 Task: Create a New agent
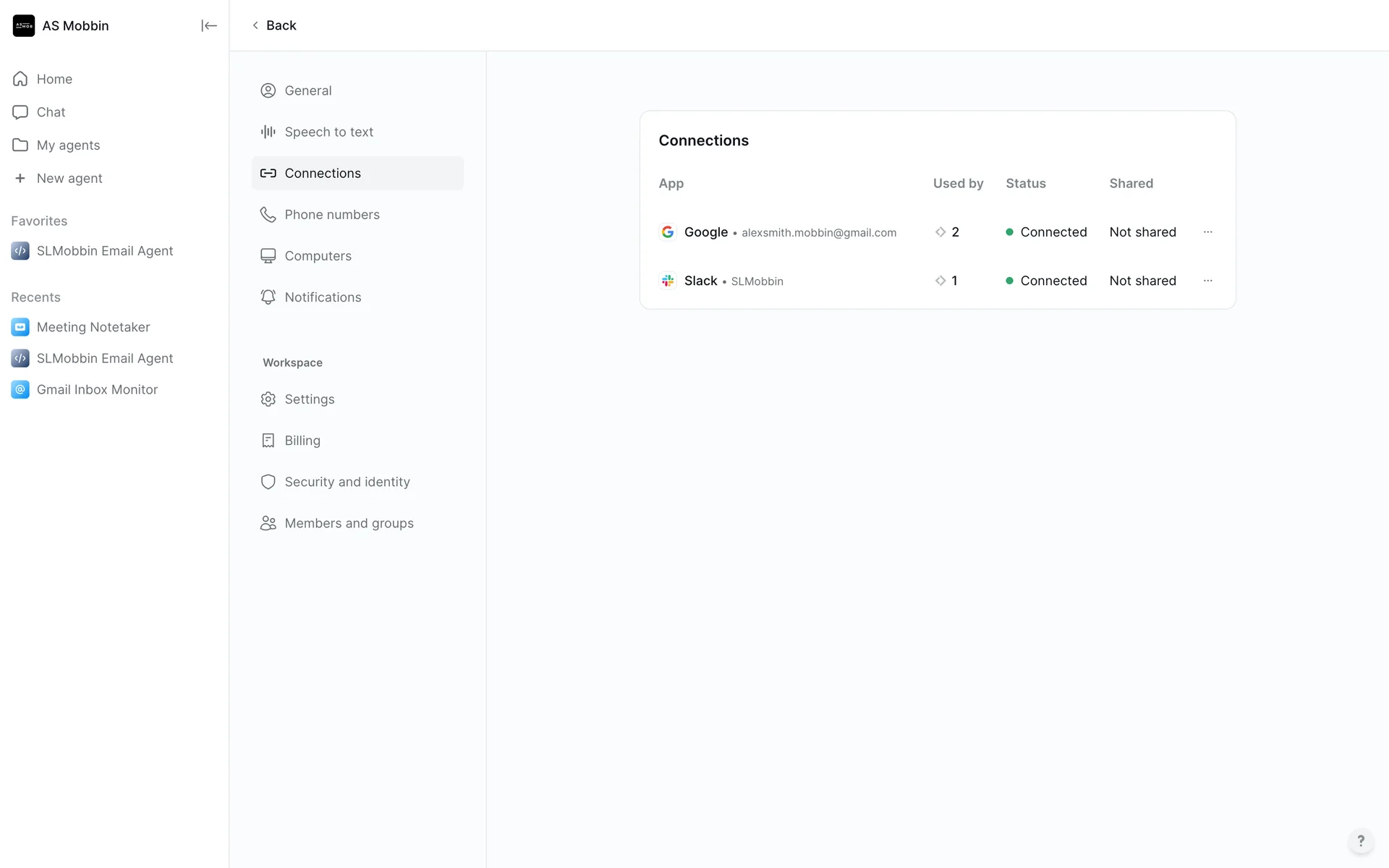coord(69,179)
